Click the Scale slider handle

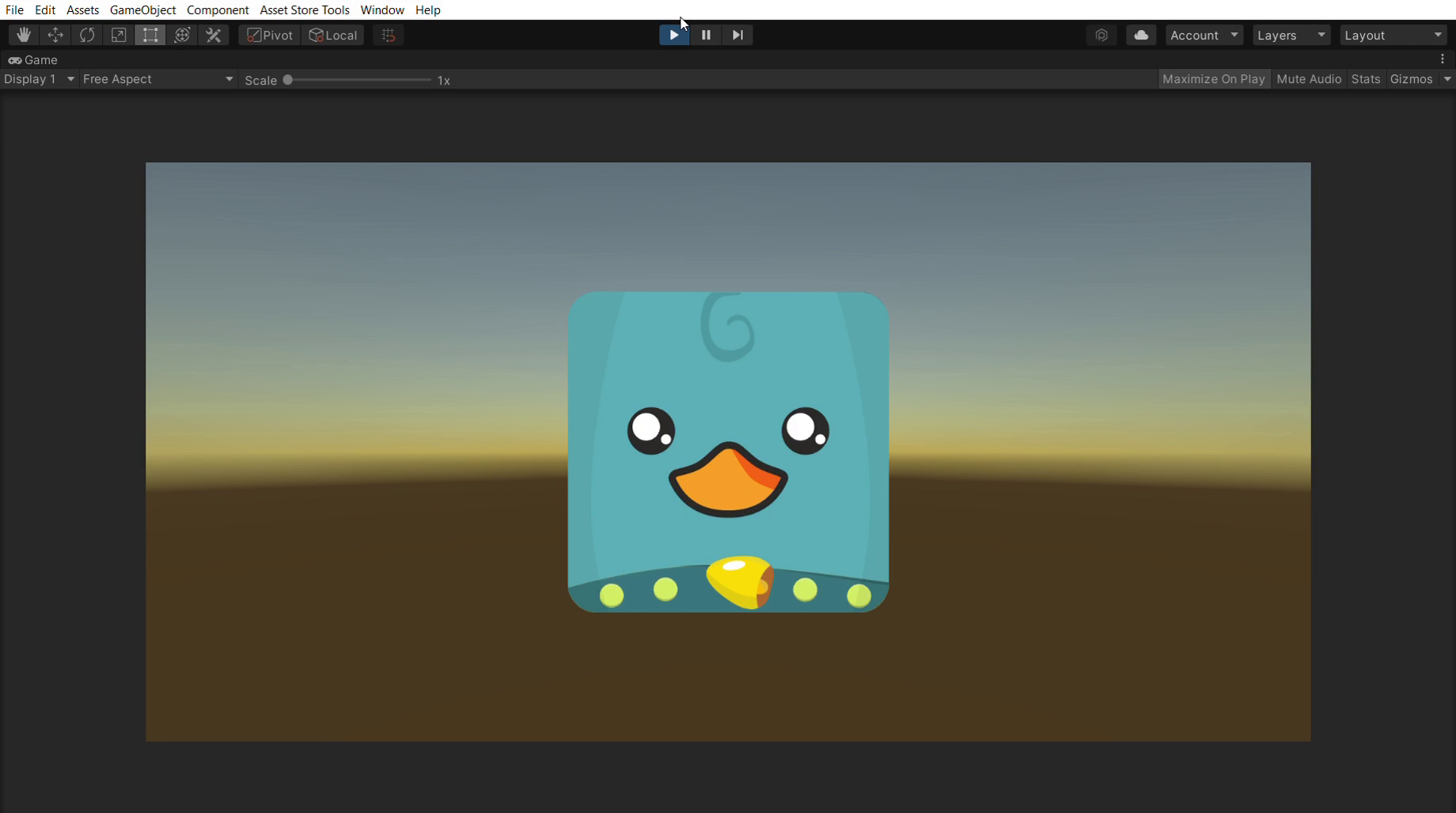[x=288, y=80]
